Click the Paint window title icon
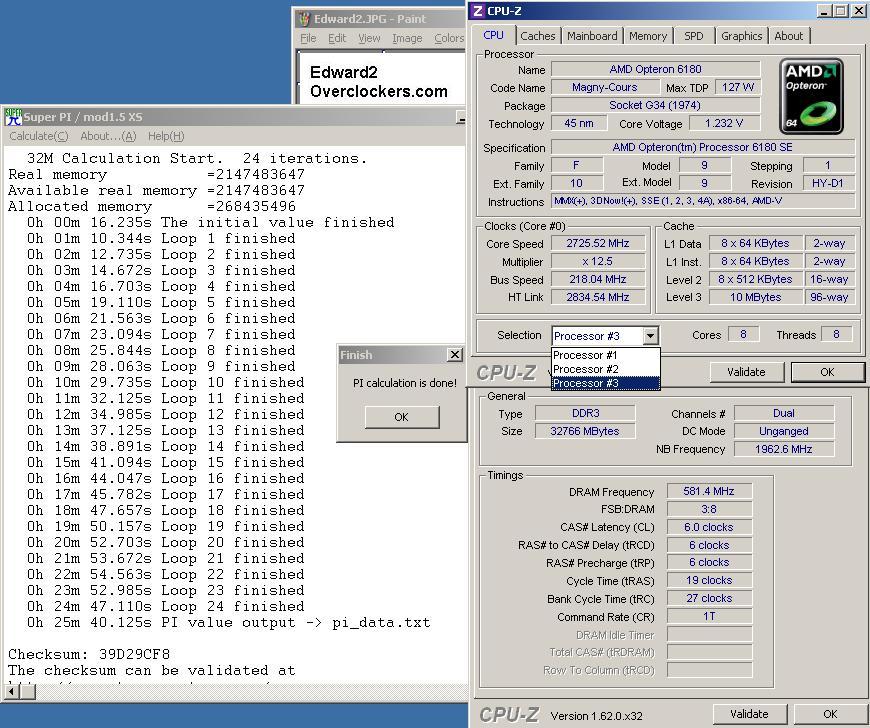The image size is (870, 728). pos(304,19)
